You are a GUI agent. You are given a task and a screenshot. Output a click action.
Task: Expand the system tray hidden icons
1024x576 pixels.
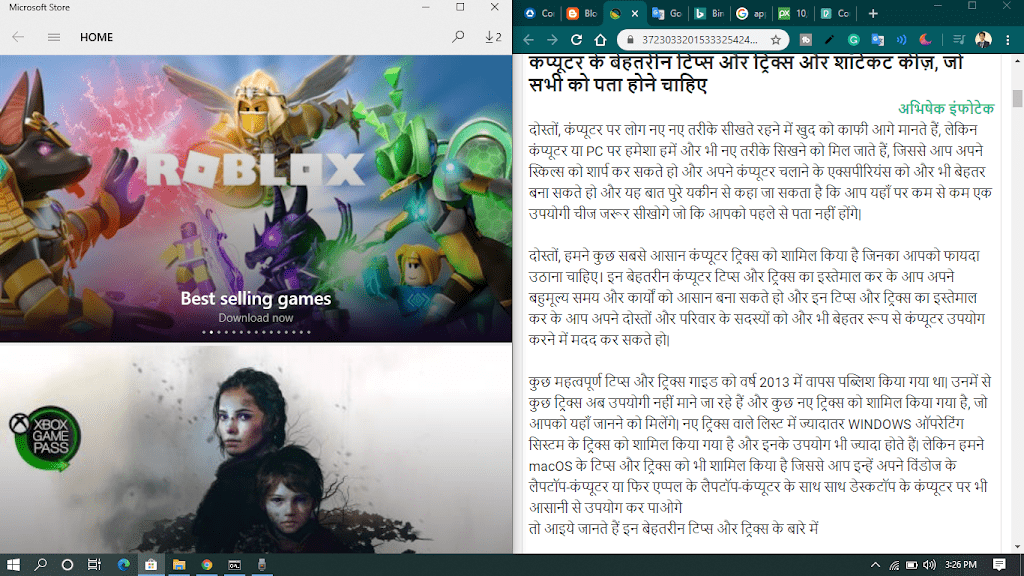pyautogui.click(x=876, y=565)
